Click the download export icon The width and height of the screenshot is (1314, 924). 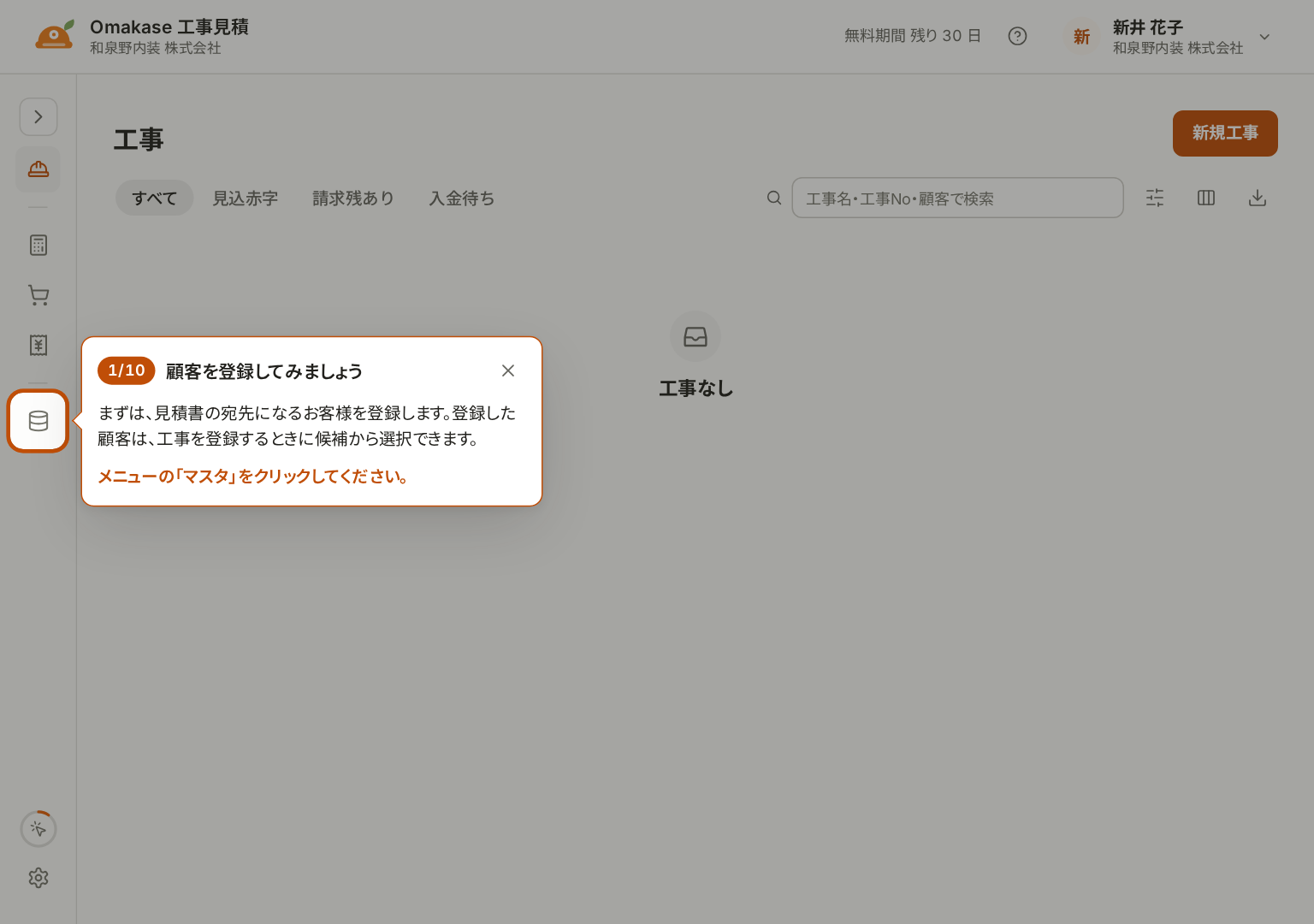click(x=1258, y=198)
